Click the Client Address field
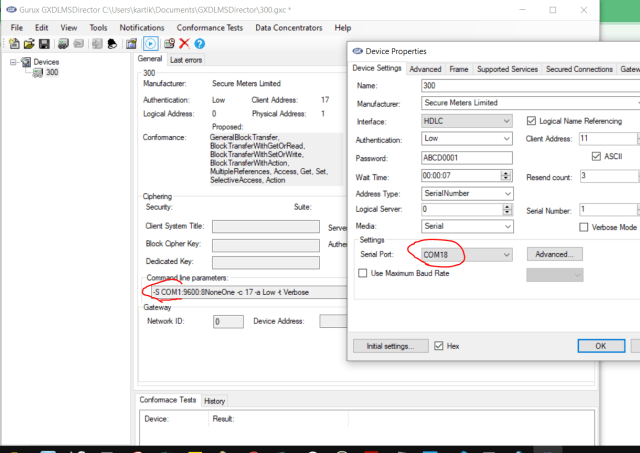 608,139
